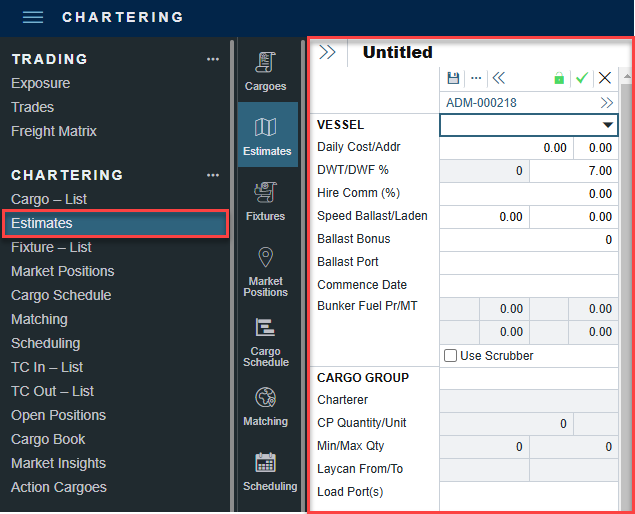This screenshot has width=635, height=514.
Task: Click the Cargoes icon in the toolbar
Action: coord(265,70)
